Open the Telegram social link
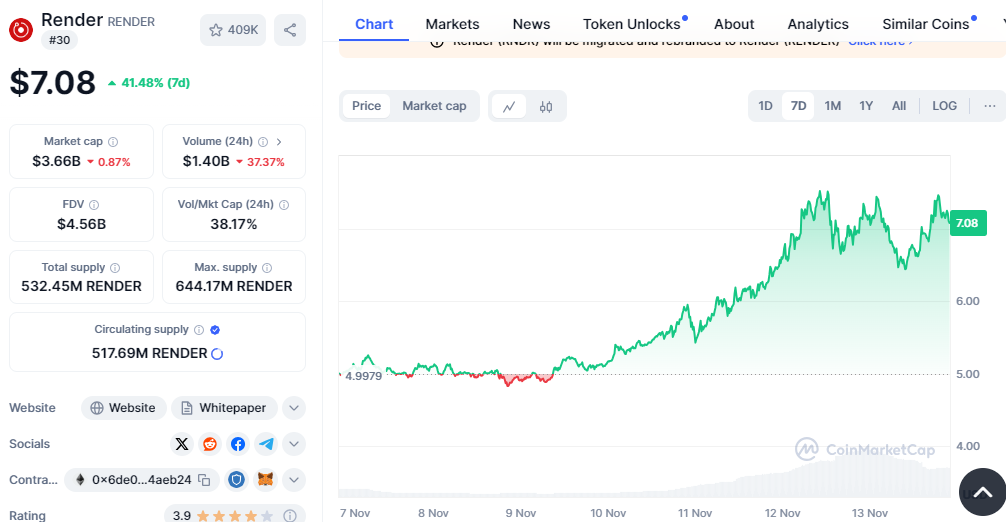The height and width of the screenshot is (522, 1006). tap(266, 444)
